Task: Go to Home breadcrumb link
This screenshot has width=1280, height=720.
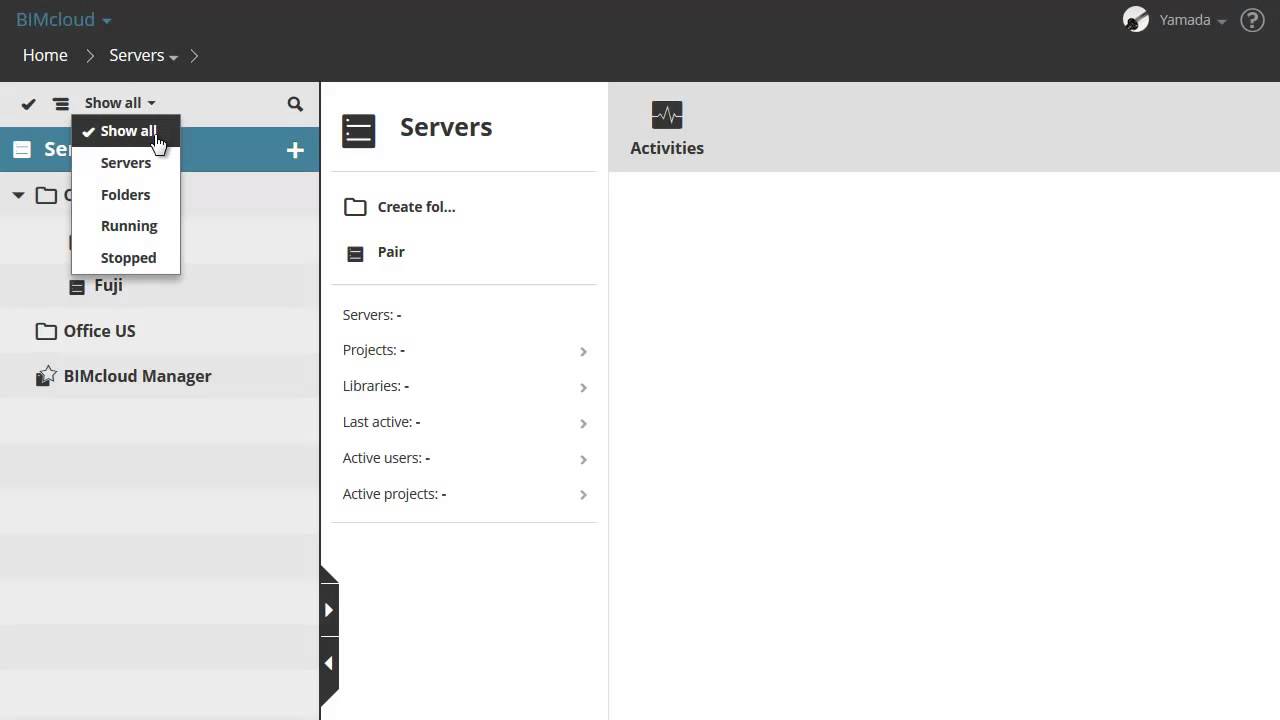Action: (x=45, y=55)
